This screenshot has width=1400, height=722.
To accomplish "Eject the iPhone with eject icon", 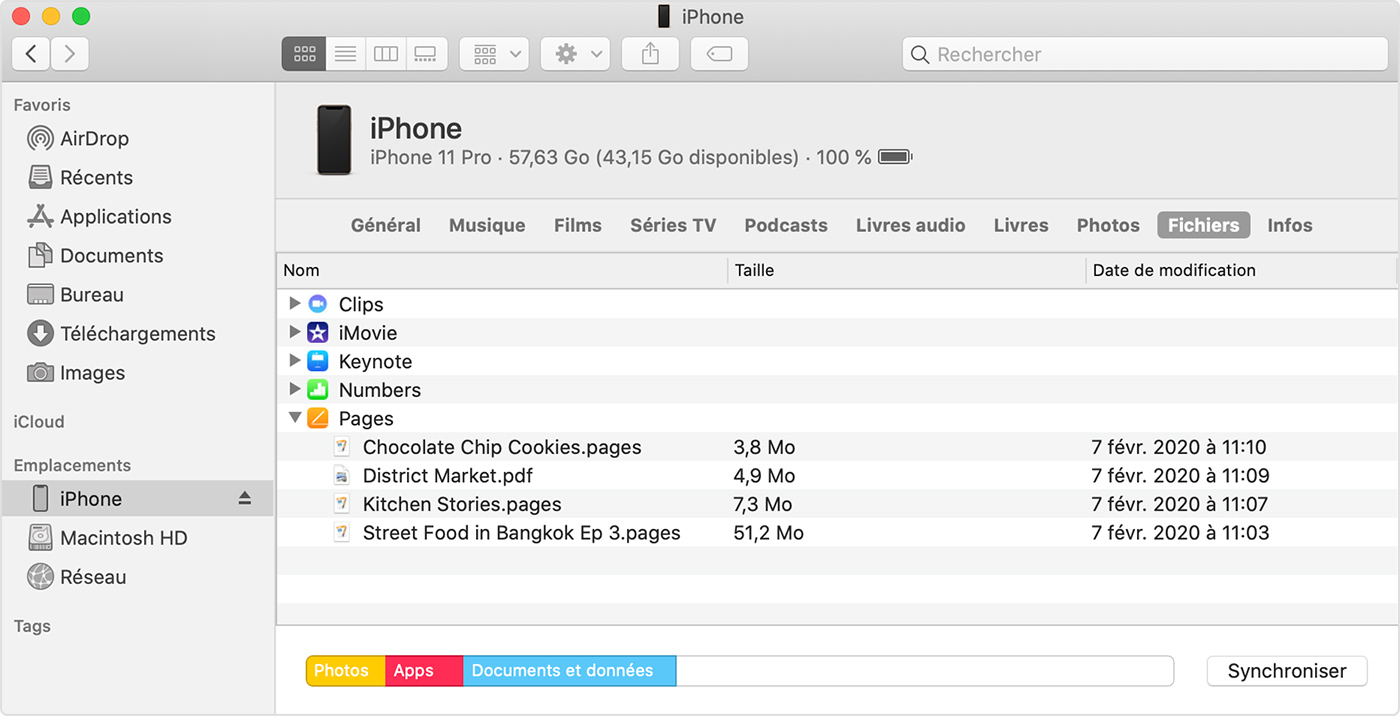I will (245, 498).
